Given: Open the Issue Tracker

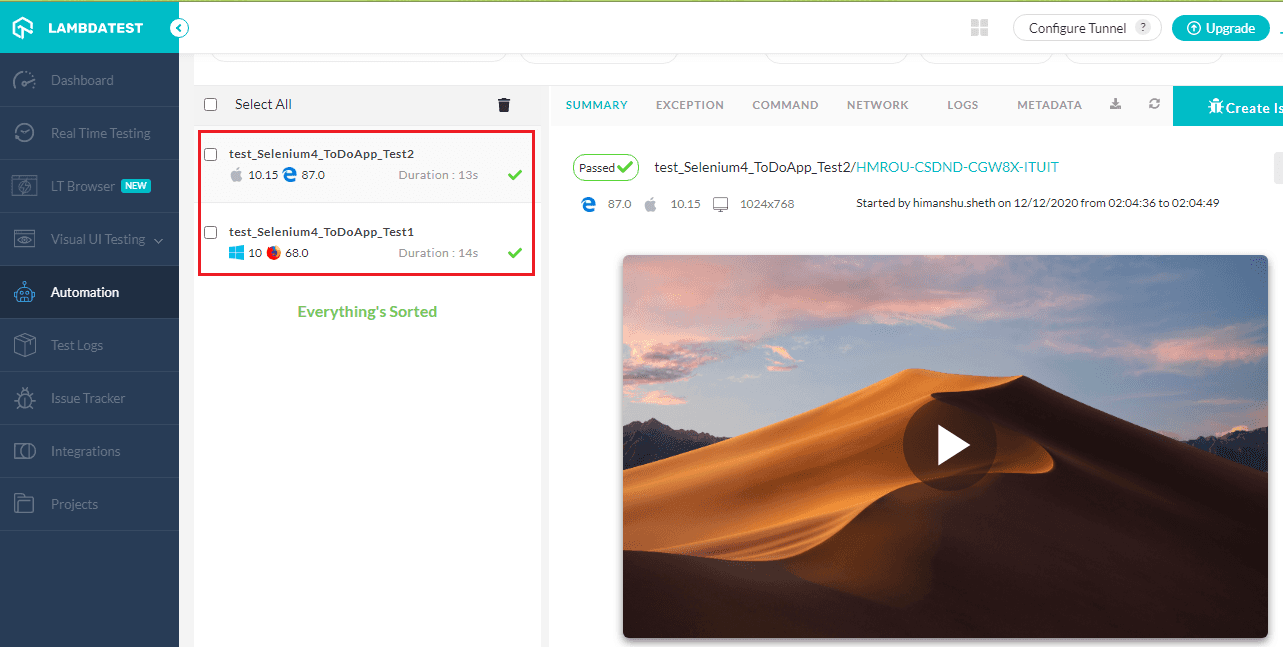Looking at the screenshot, I should tap(90, 398).
